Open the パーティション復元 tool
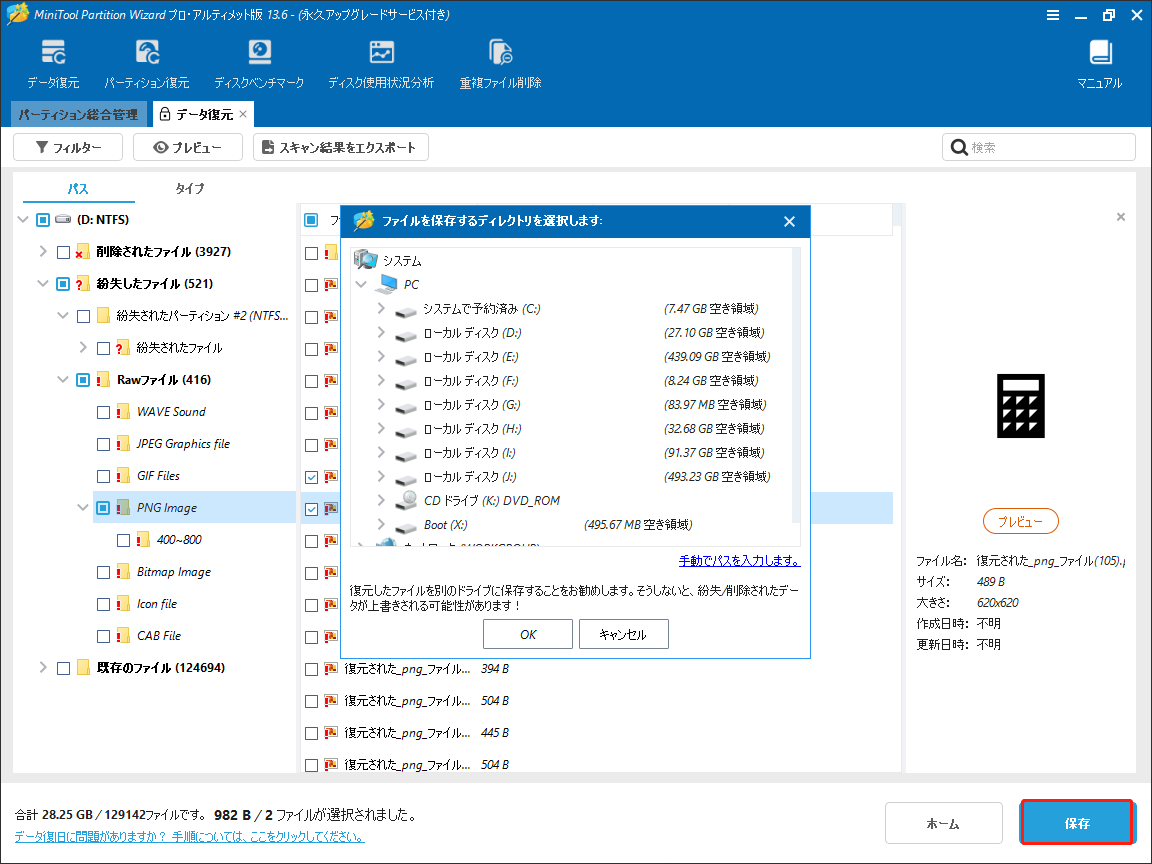This screenshot has width=1152, height=864. pyautogui.click(x=147, y=65)
